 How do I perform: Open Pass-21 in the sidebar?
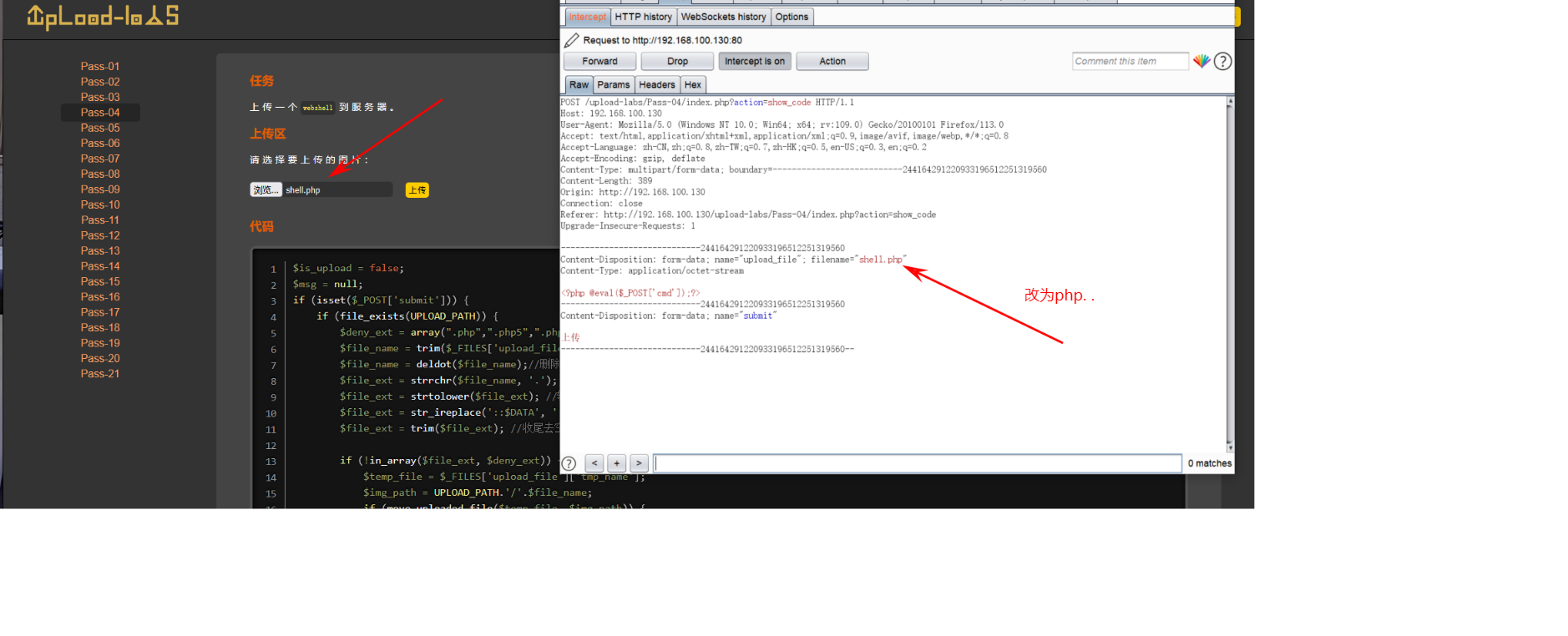click(x=100, y=373)
